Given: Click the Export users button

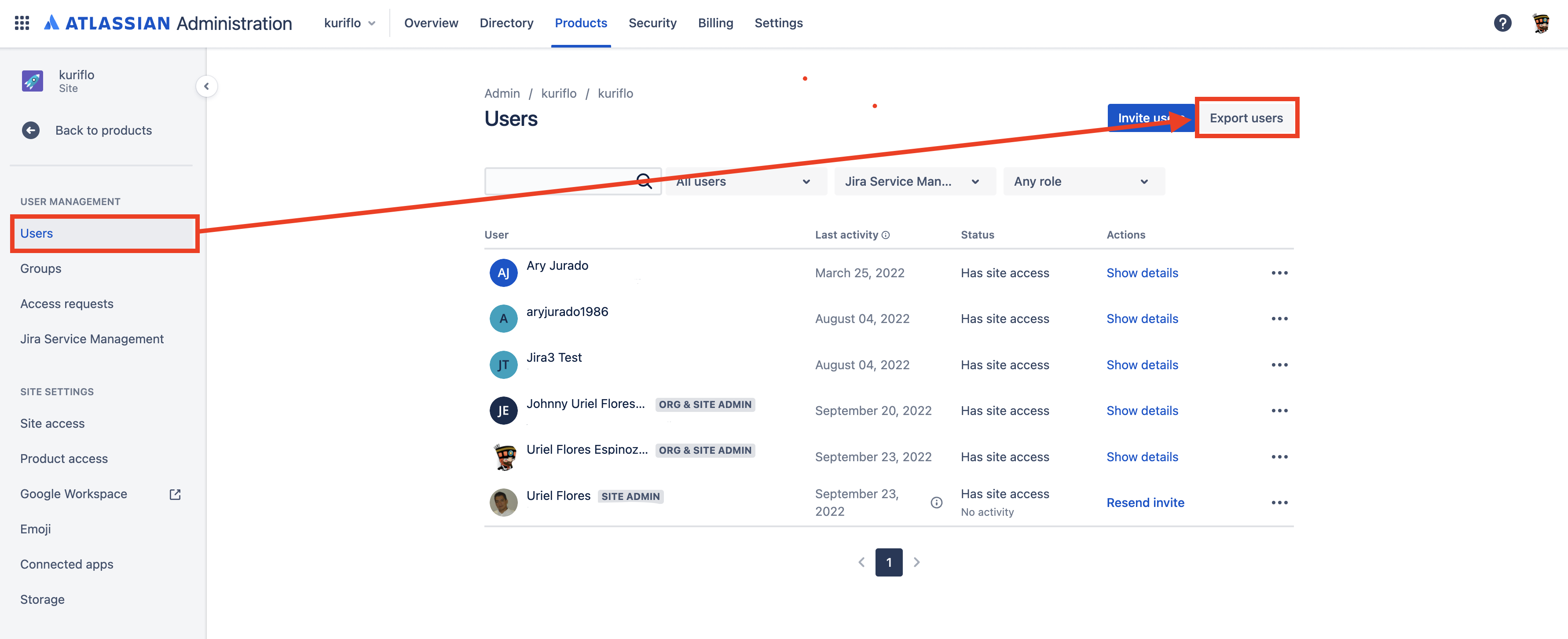Looking at the screenshot, I should pyautogui.click(x=1246, y=117).
